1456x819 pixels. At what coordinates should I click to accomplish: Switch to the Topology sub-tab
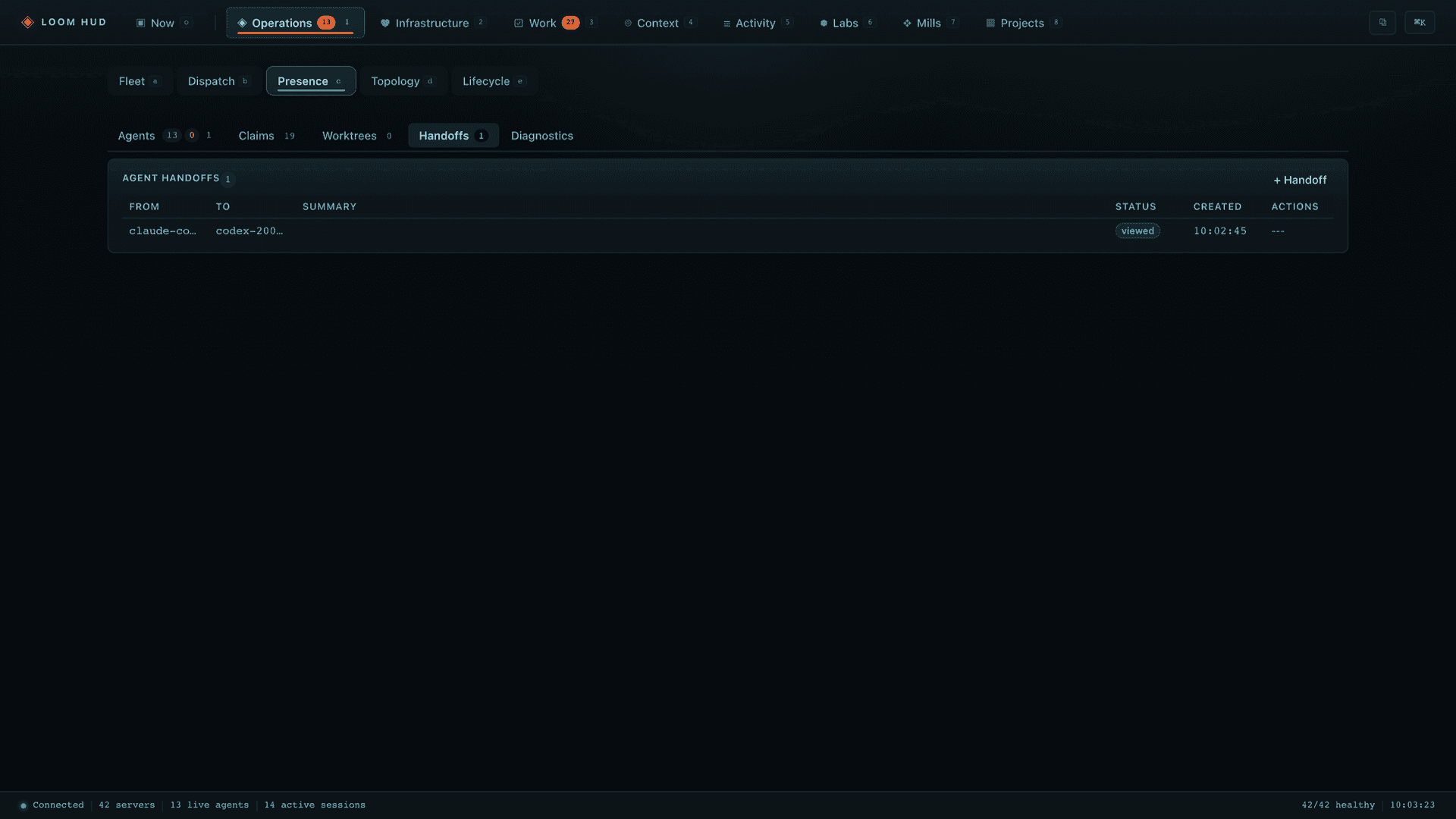403,81
